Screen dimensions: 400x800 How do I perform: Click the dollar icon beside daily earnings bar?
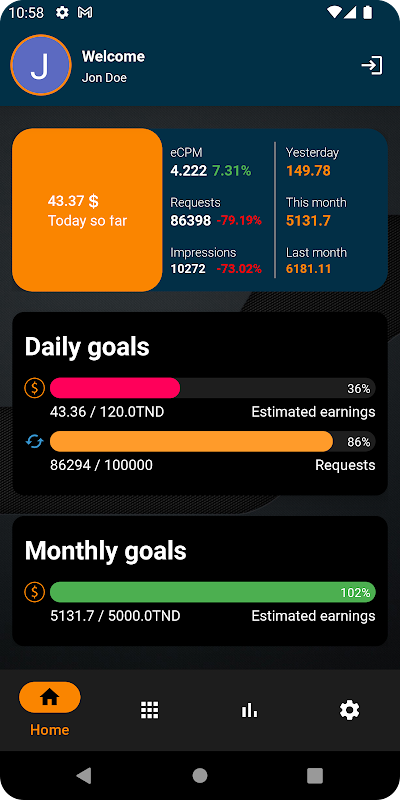(34, 388)
